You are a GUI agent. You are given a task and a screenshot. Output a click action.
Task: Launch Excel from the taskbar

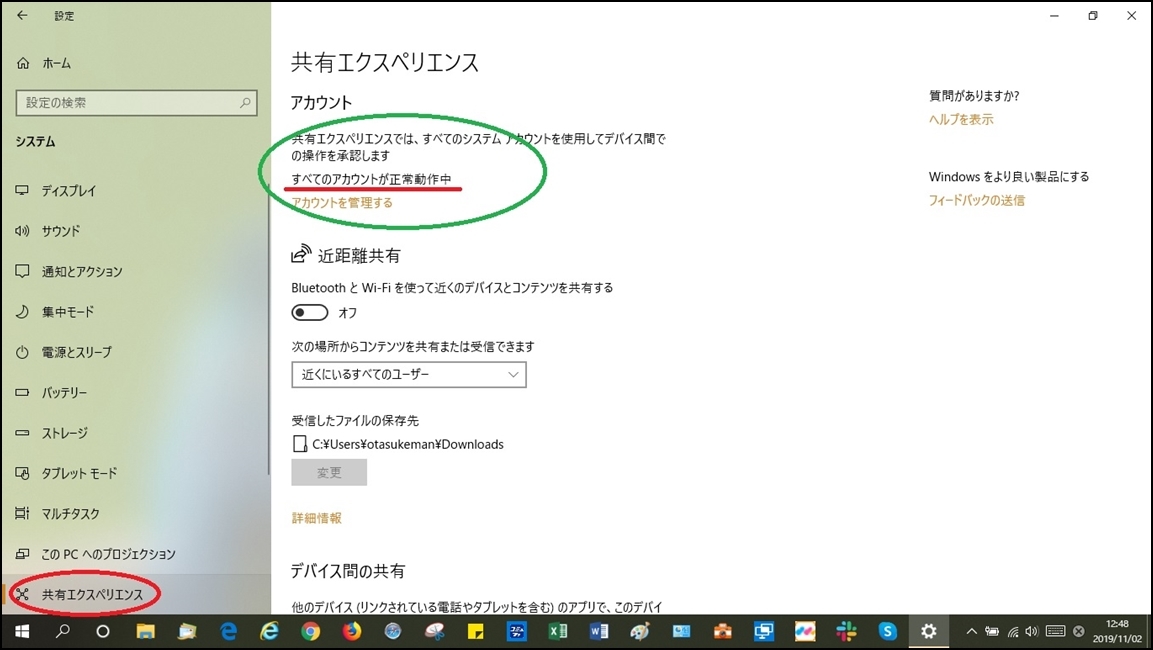point(557,631)
